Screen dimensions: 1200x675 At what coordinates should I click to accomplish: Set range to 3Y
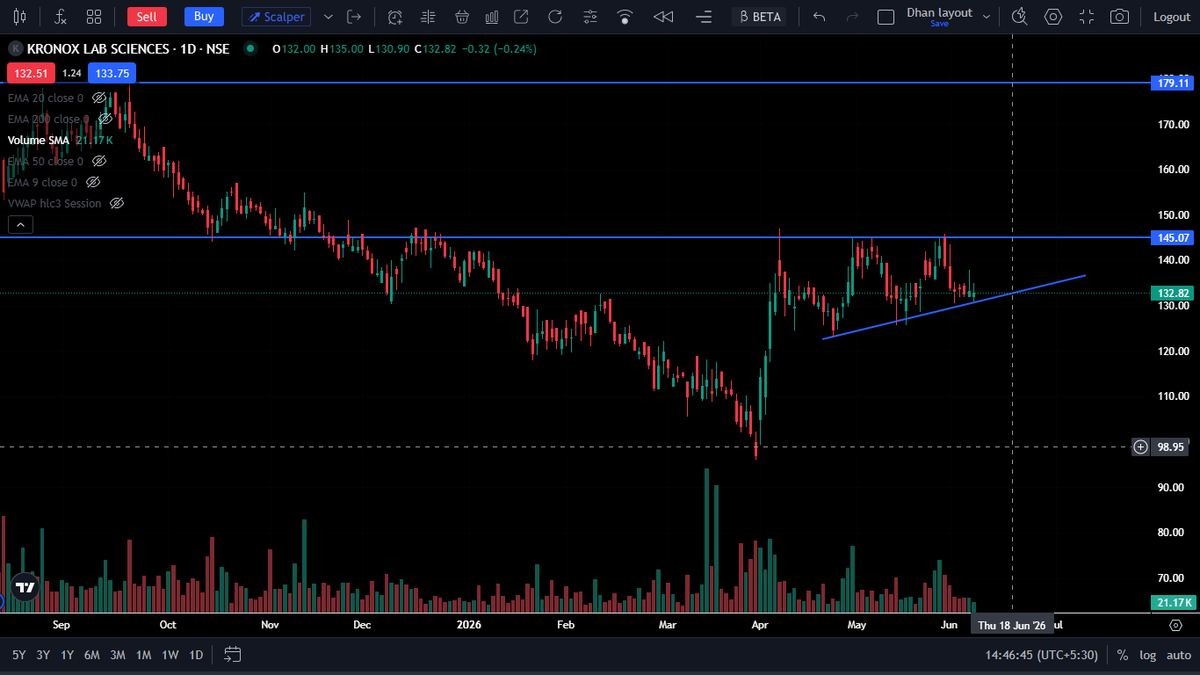43,655
